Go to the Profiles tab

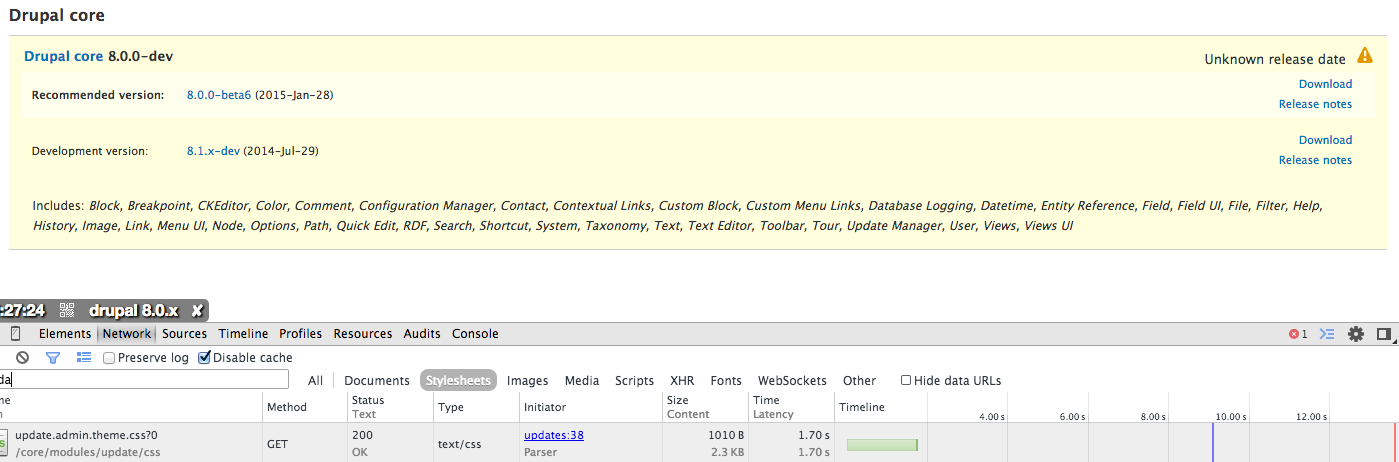[300, 334]
